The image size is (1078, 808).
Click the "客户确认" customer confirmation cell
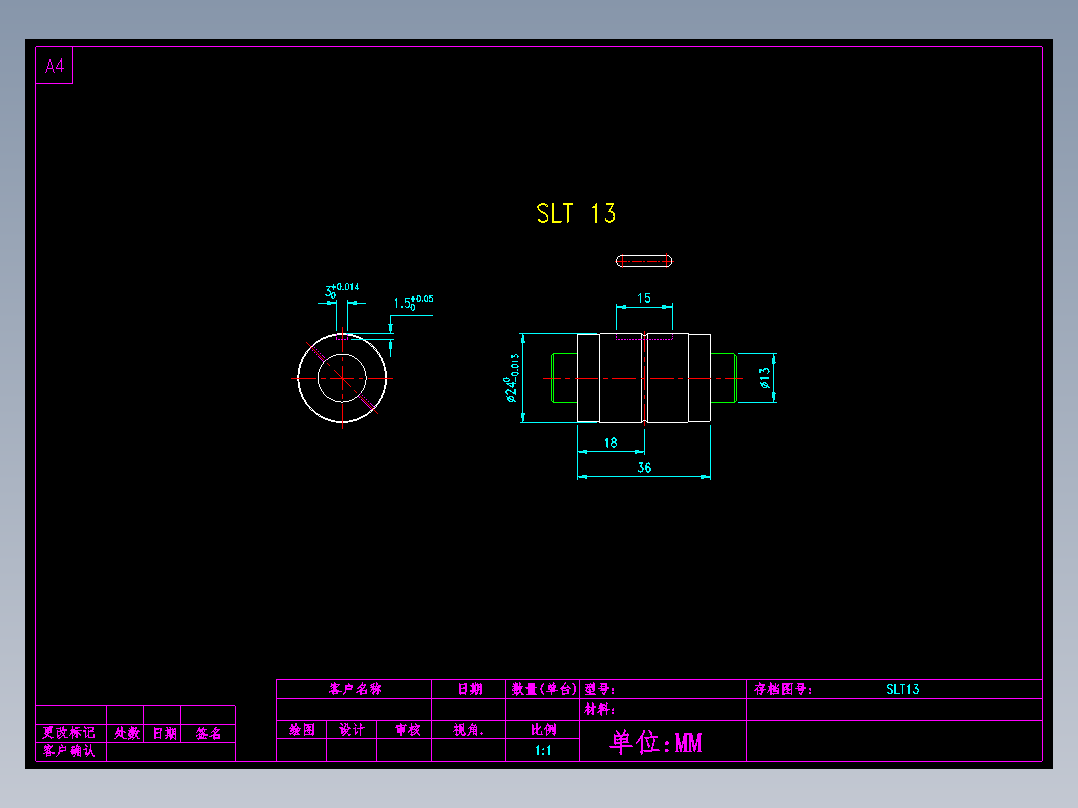click(69, 751)
